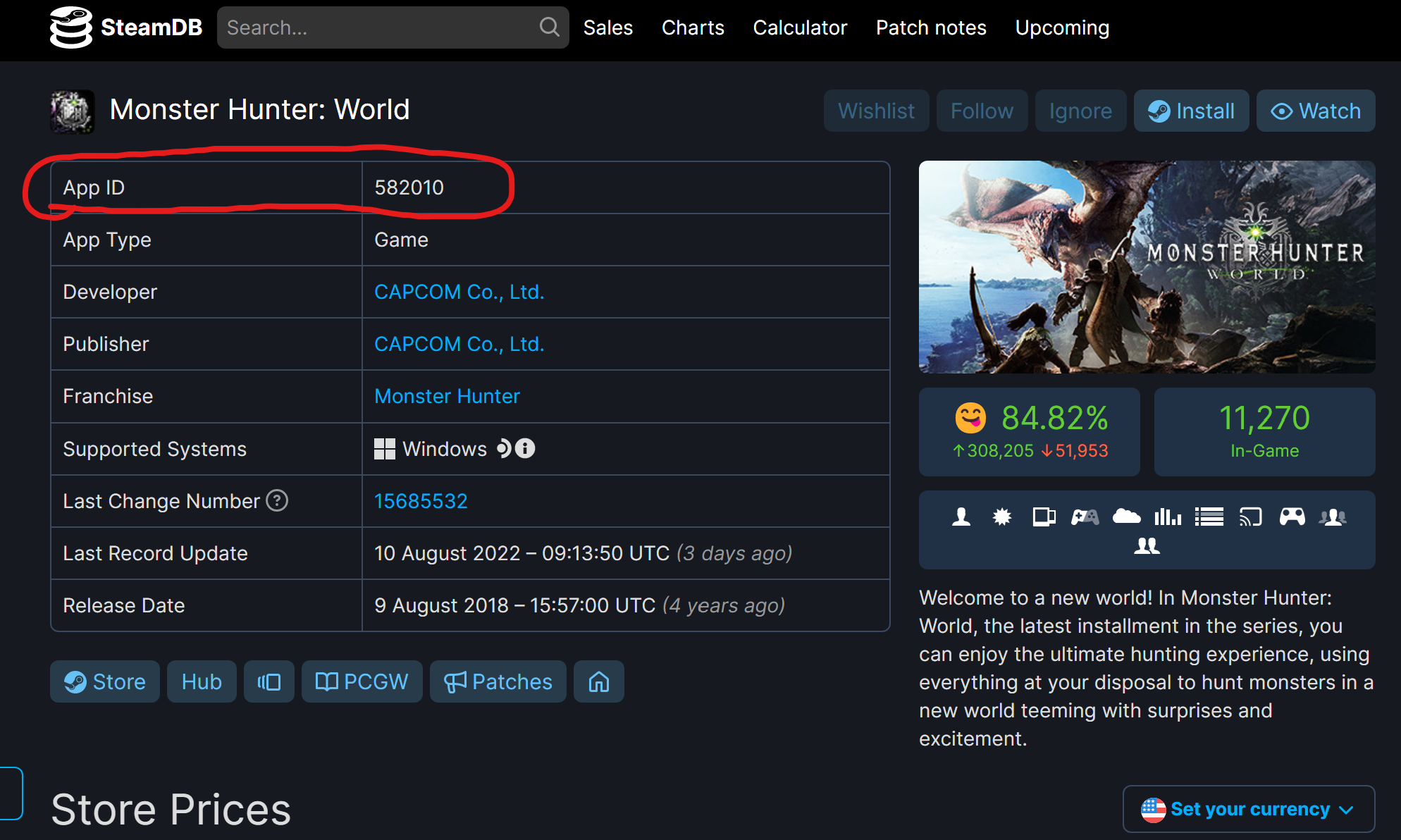Screen dimensions: 1401x840
Task: Click the Last Change Number help icon
Action: click(x=277, y=500)
